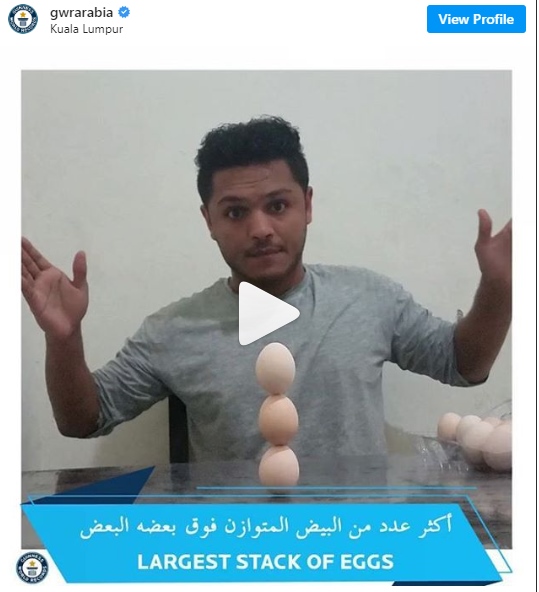Click the blue verified badge
The image size is (539, 592).
124,12
